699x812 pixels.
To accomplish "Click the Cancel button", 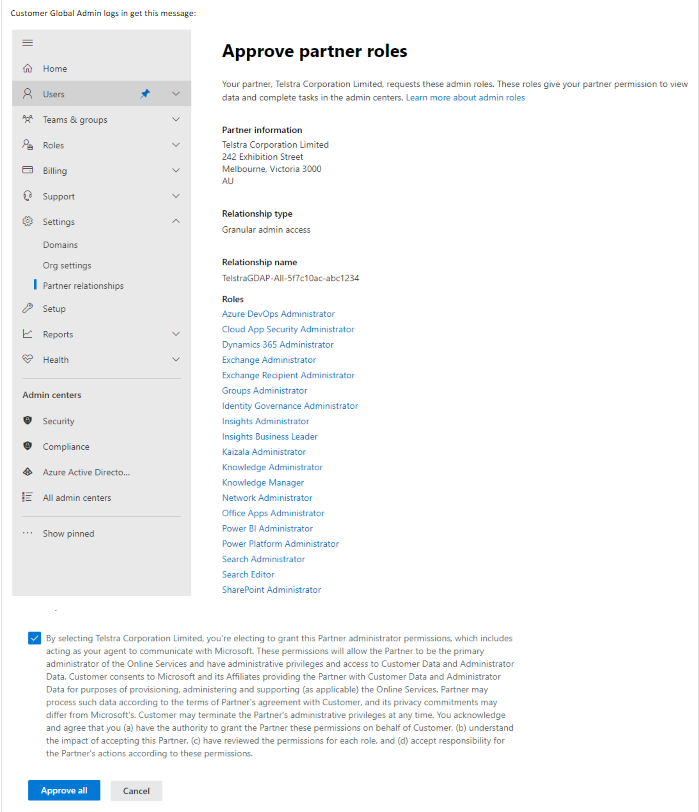I will [x=136, y=790].
